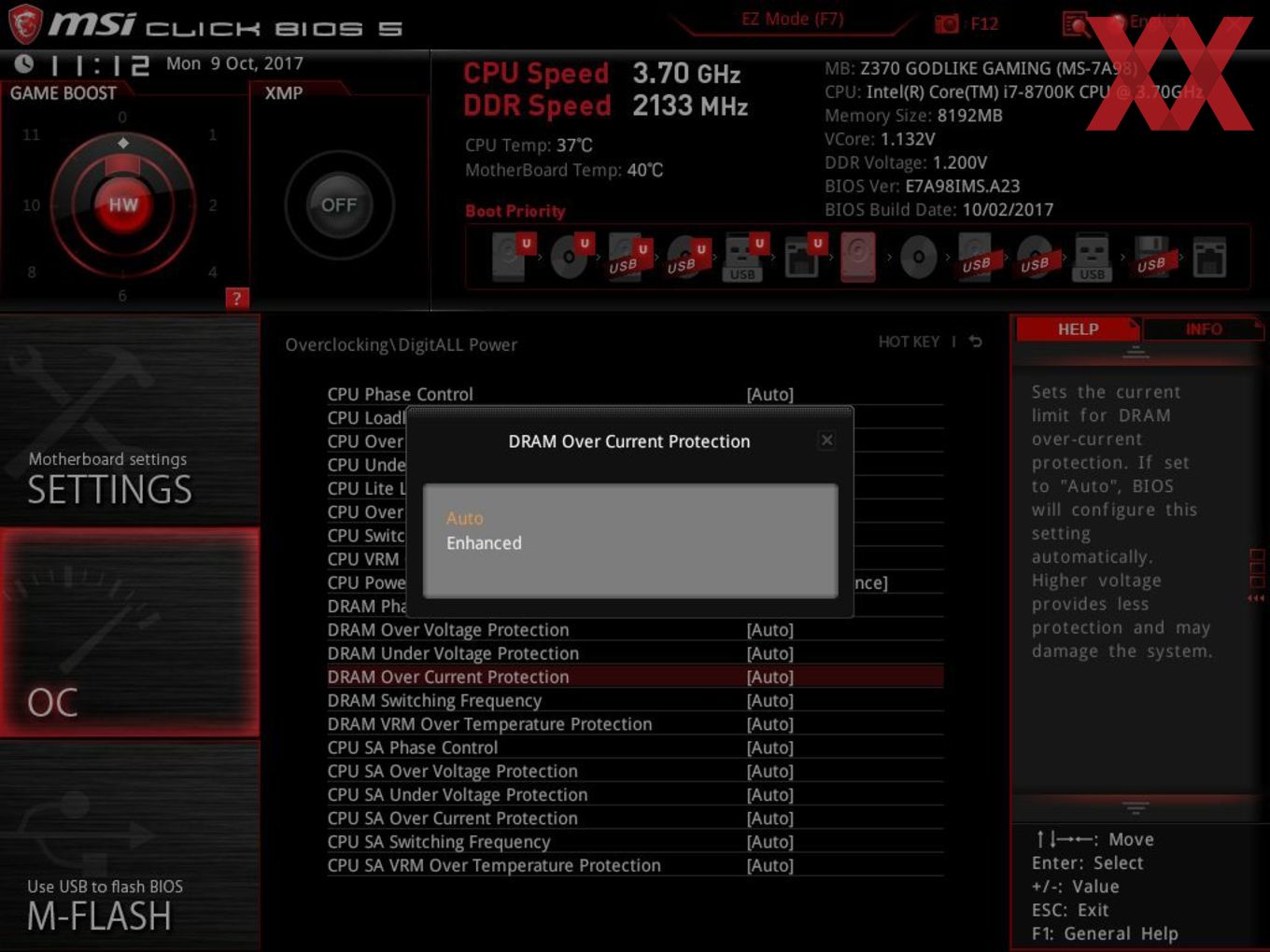Click the BIOS Ver E7A98IMS.A23 text
Screen dimensions: 1270x952
(x=922, y=186)
